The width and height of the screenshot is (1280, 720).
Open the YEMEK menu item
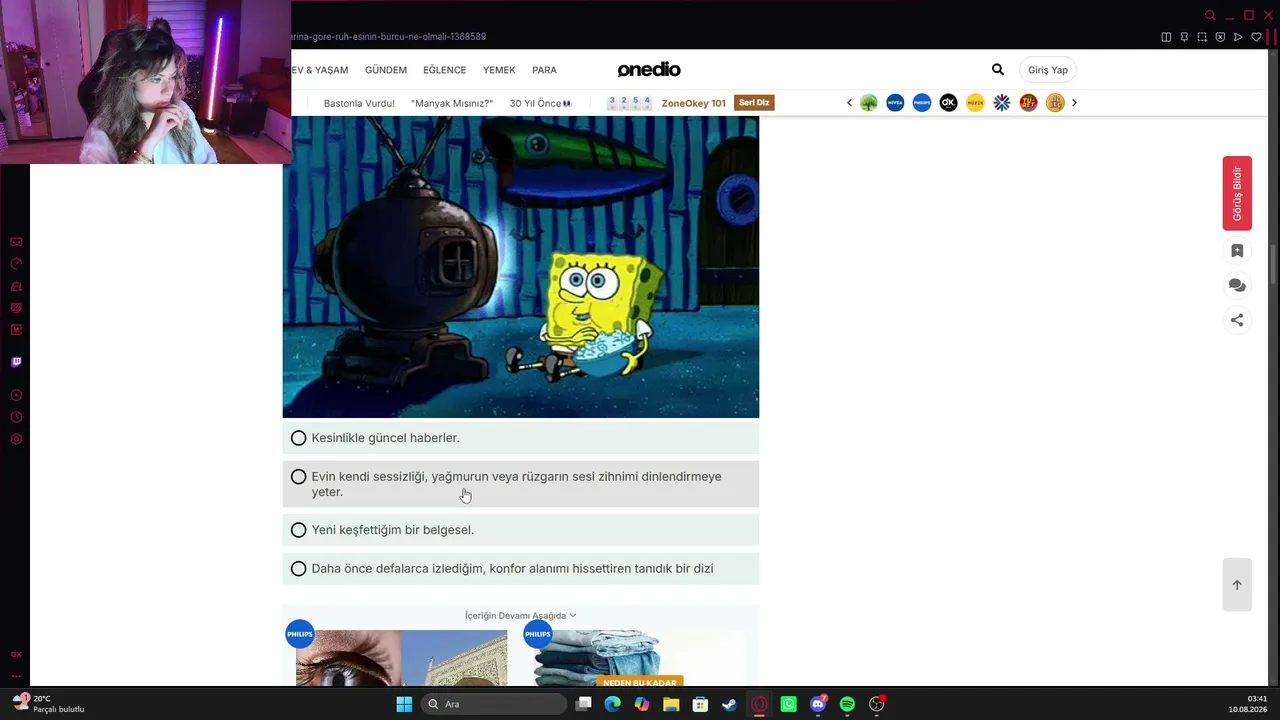click(499, 70)
